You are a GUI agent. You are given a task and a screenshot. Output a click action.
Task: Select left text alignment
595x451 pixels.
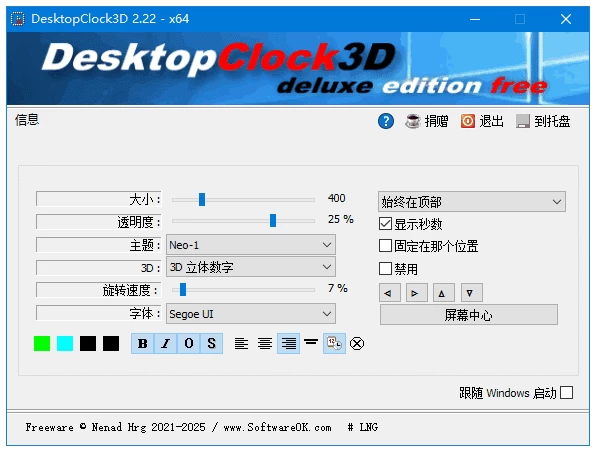point(241,344)
